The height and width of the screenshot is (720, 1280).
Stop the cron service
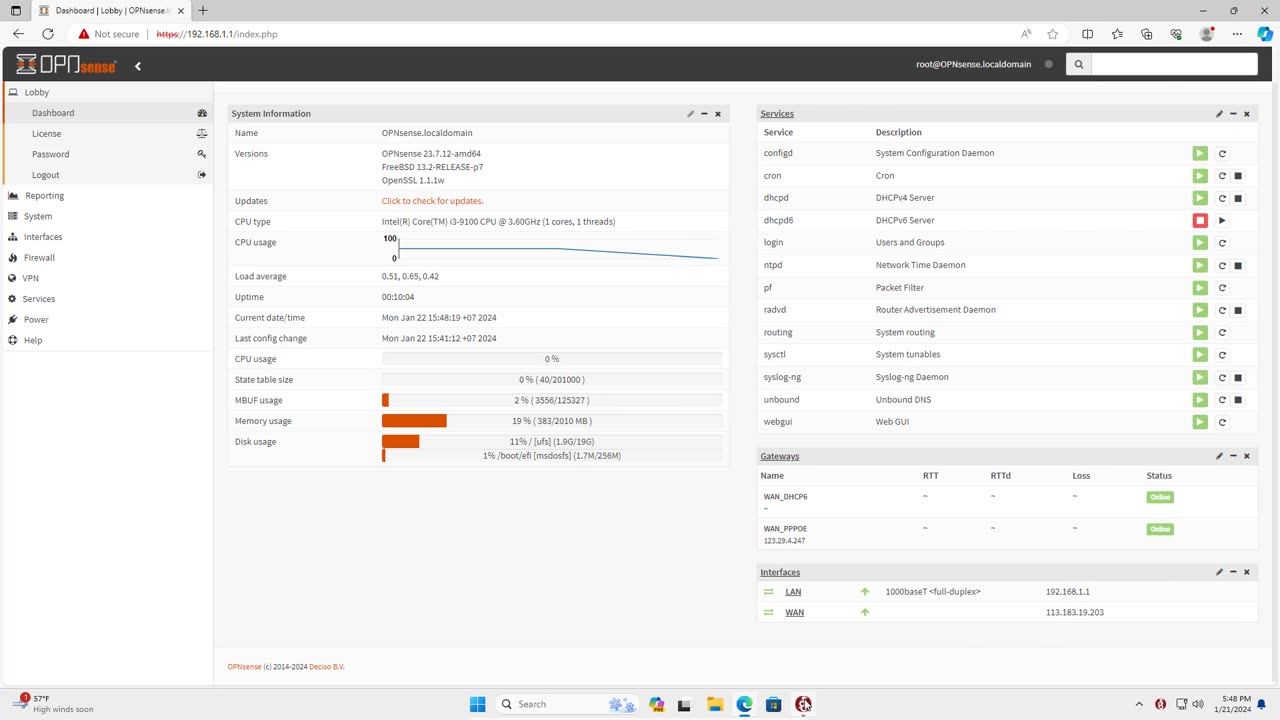tap(1238, 176)
